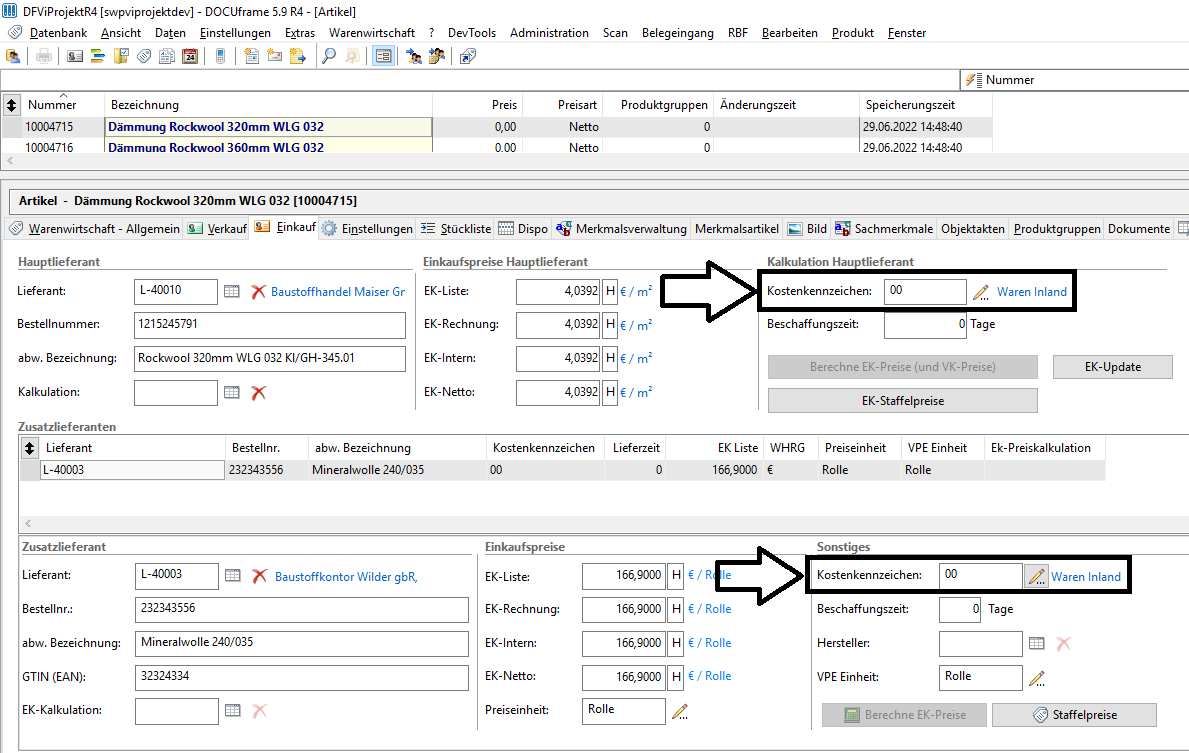Toggle H flag next to EK-Liste 166,9000

(x=676, y=576)
